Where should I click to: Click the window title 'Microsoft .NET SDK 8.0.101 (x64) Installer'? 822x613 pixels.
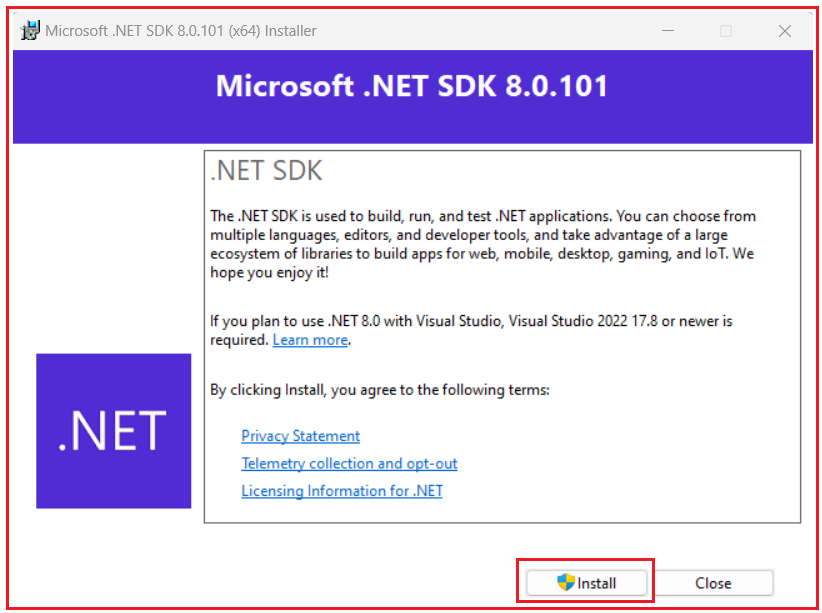pyautogui.click(x=181, y=31)
